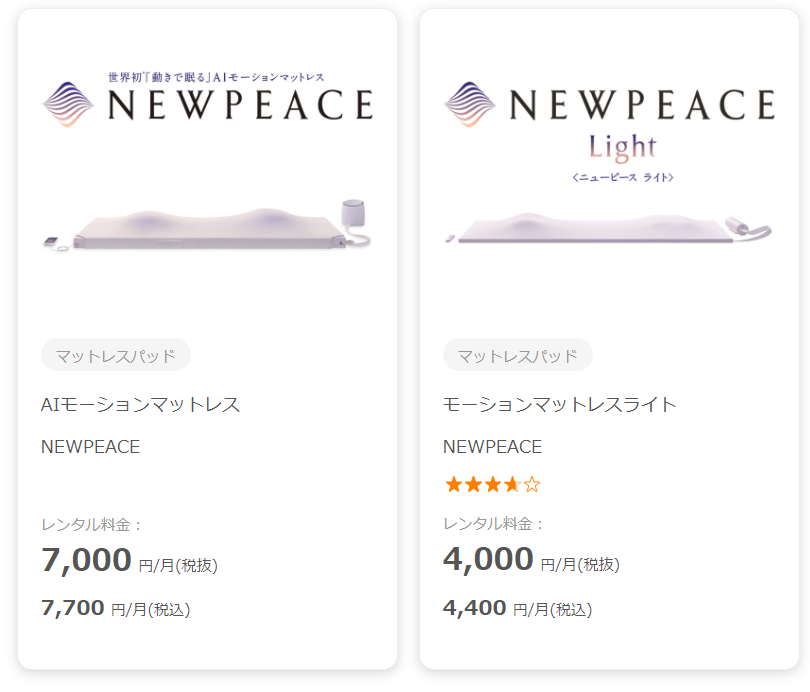Select the マットレスパッド tag on right card

[518, 355]
